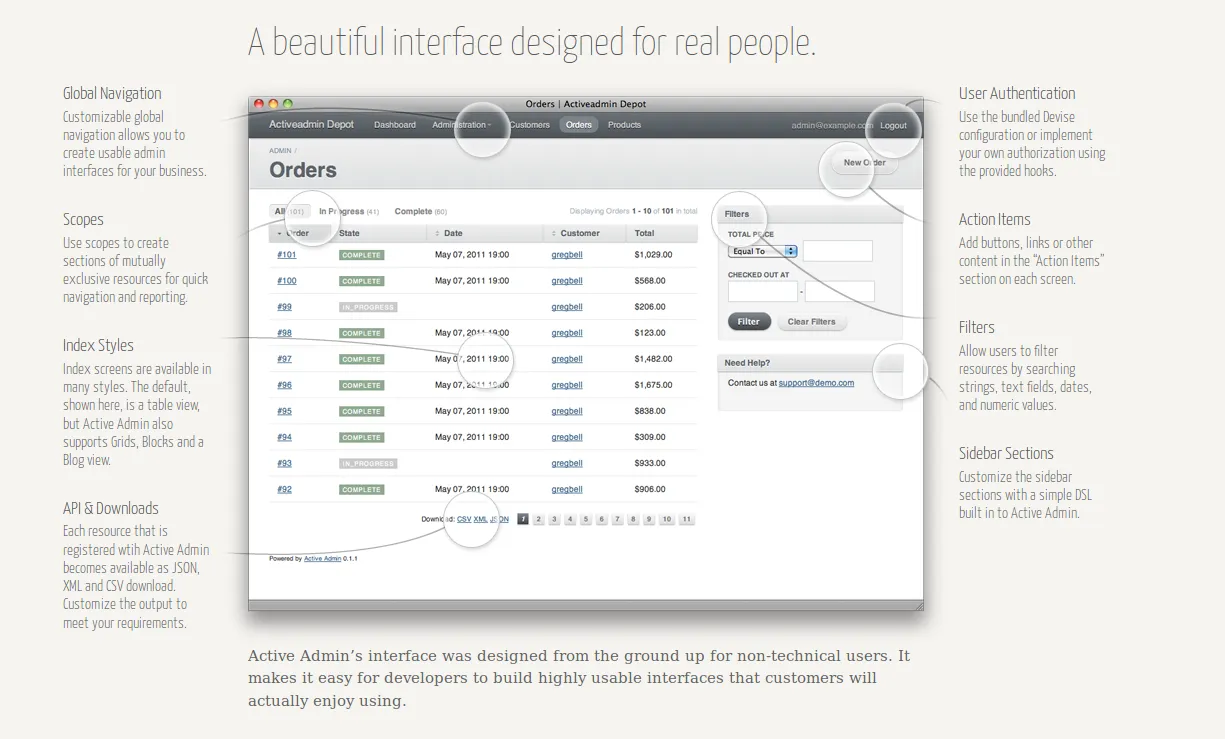Click the Active Admin footer link
Image resolution: width=1225 pixels, height=739 pixels.
[323, 559]
